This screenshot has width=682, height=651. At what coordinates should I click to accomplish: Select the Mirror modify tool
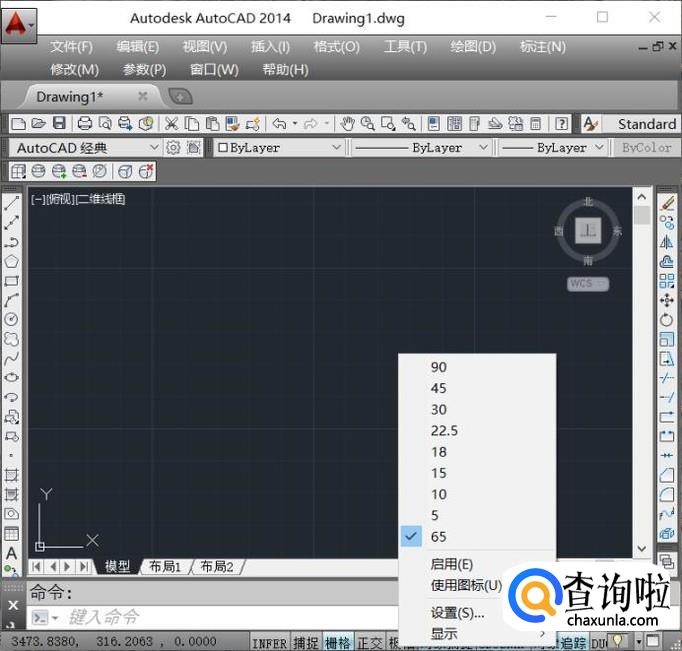(667, 242)
